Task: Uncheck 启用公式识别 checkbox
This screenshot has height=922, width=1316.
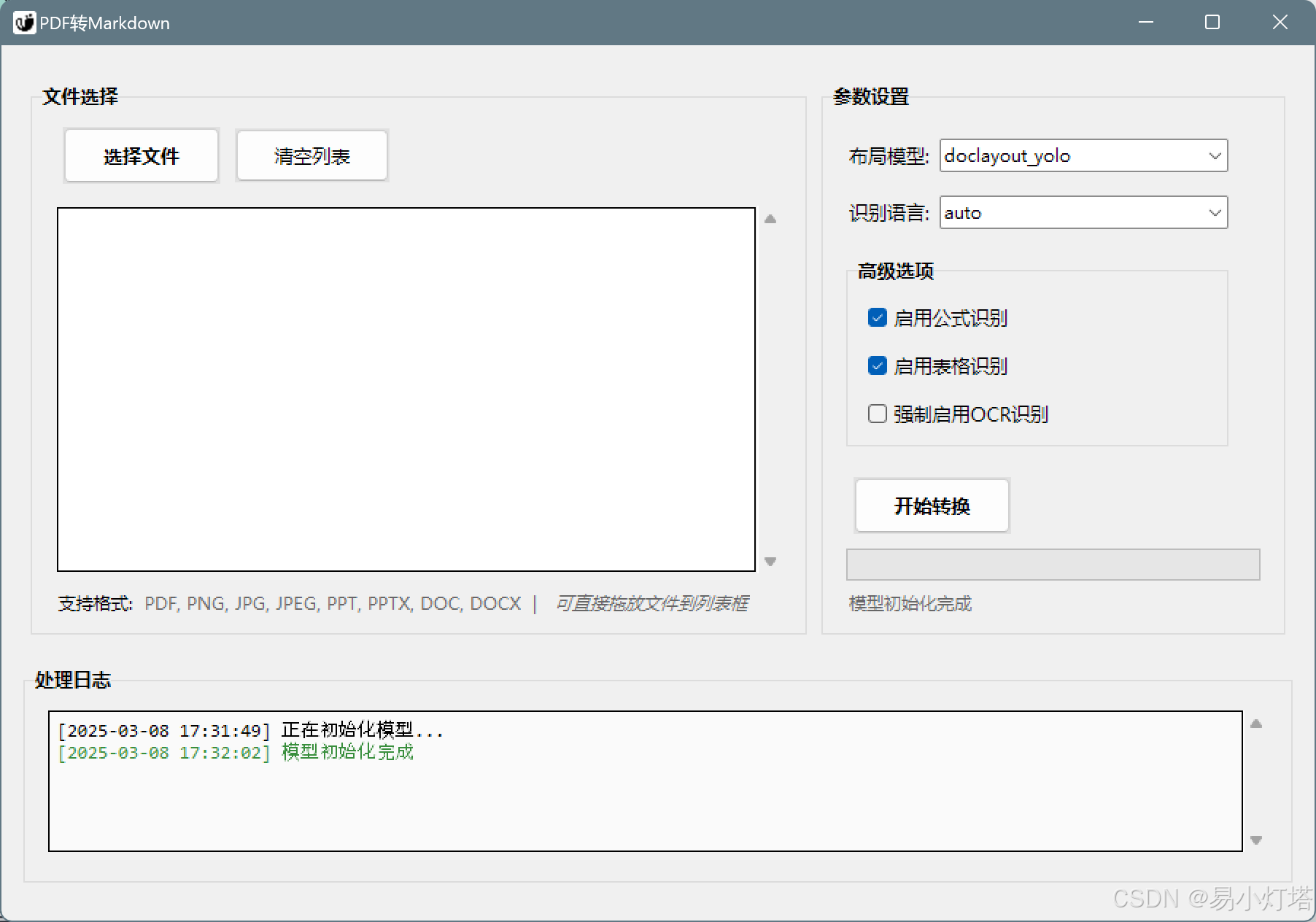Action: [x=878, y=317]
